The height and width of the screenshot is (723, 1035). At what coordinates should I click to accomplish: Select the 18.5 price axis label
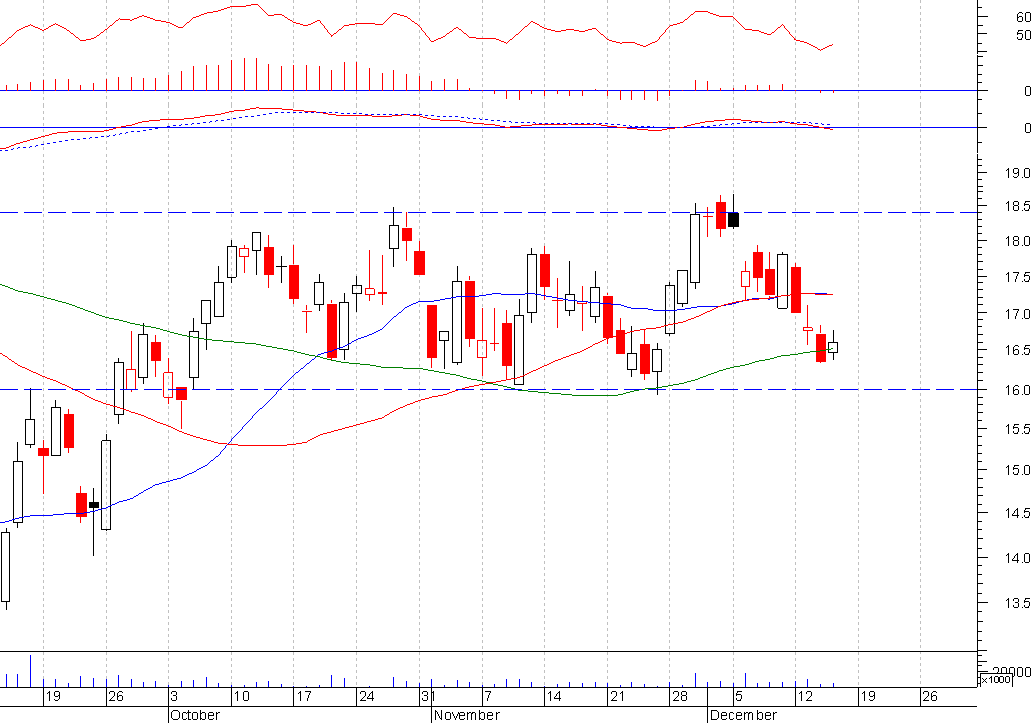point(1017,207)
